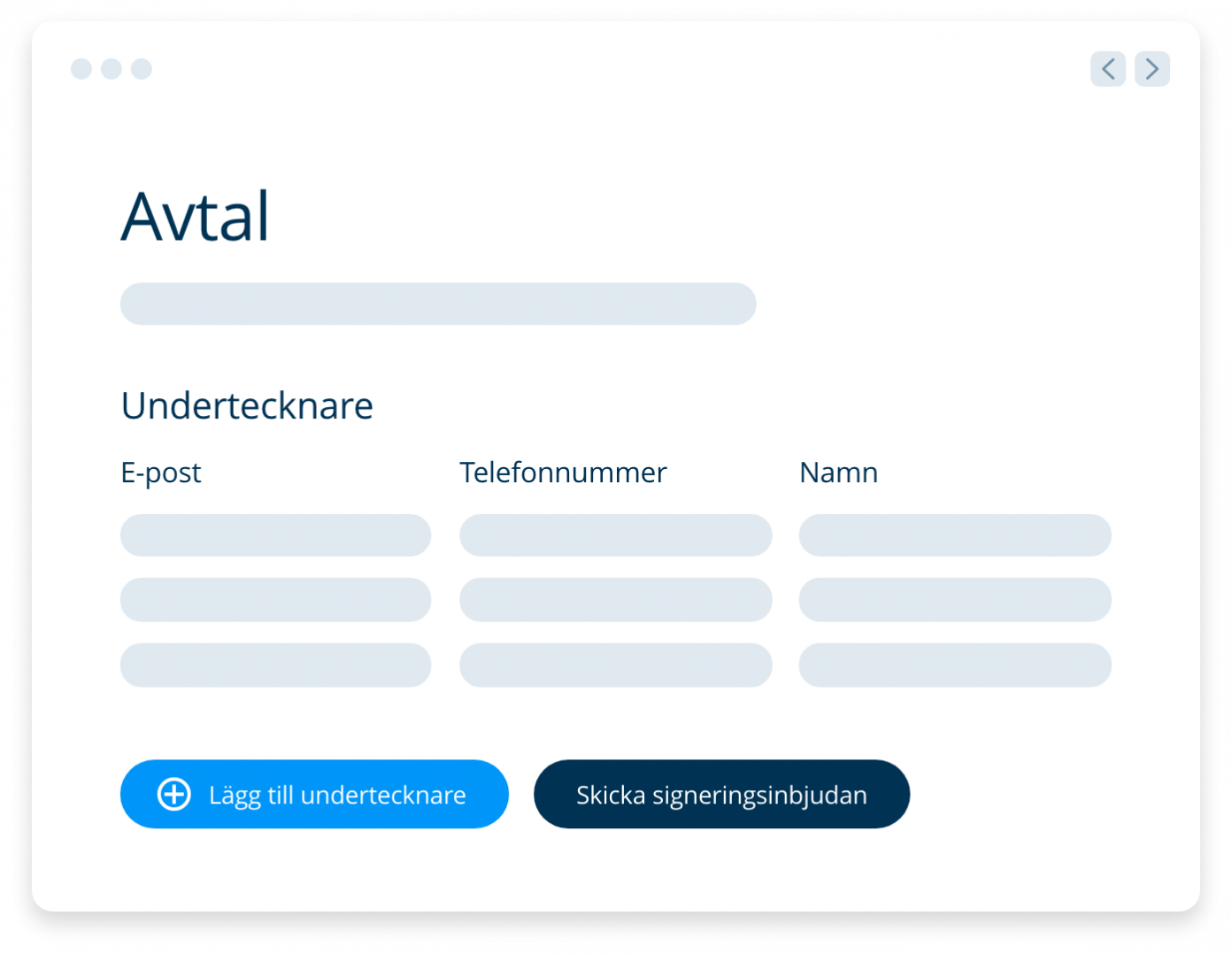
Task: Click the middle window dot icon
Action: (112, 69)
